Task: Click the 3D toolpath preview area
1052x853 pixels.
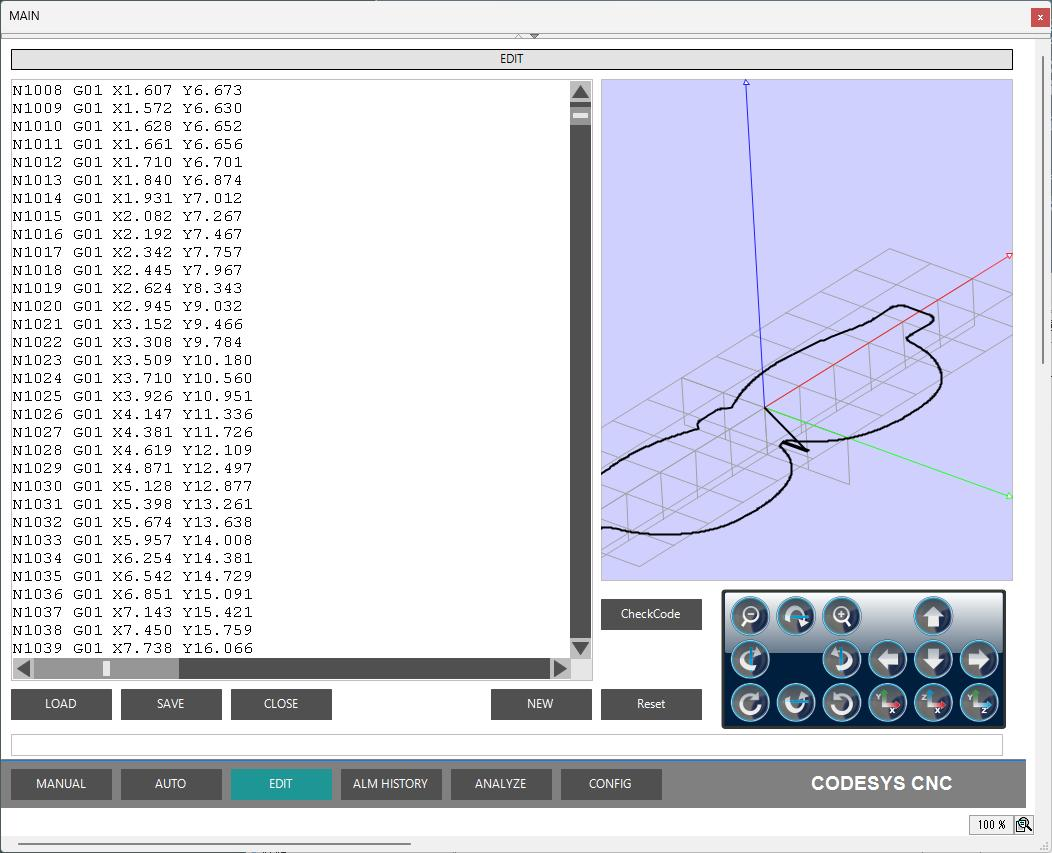Action: click(806, 330)
